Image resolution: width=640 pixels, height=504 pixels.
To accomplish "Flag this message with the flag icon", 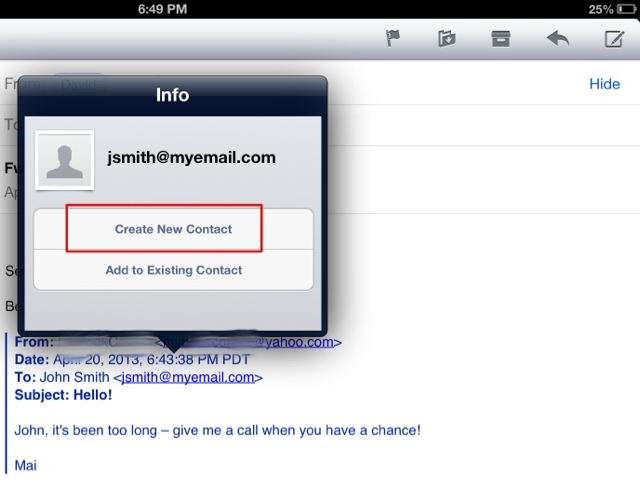I will 393,39.
